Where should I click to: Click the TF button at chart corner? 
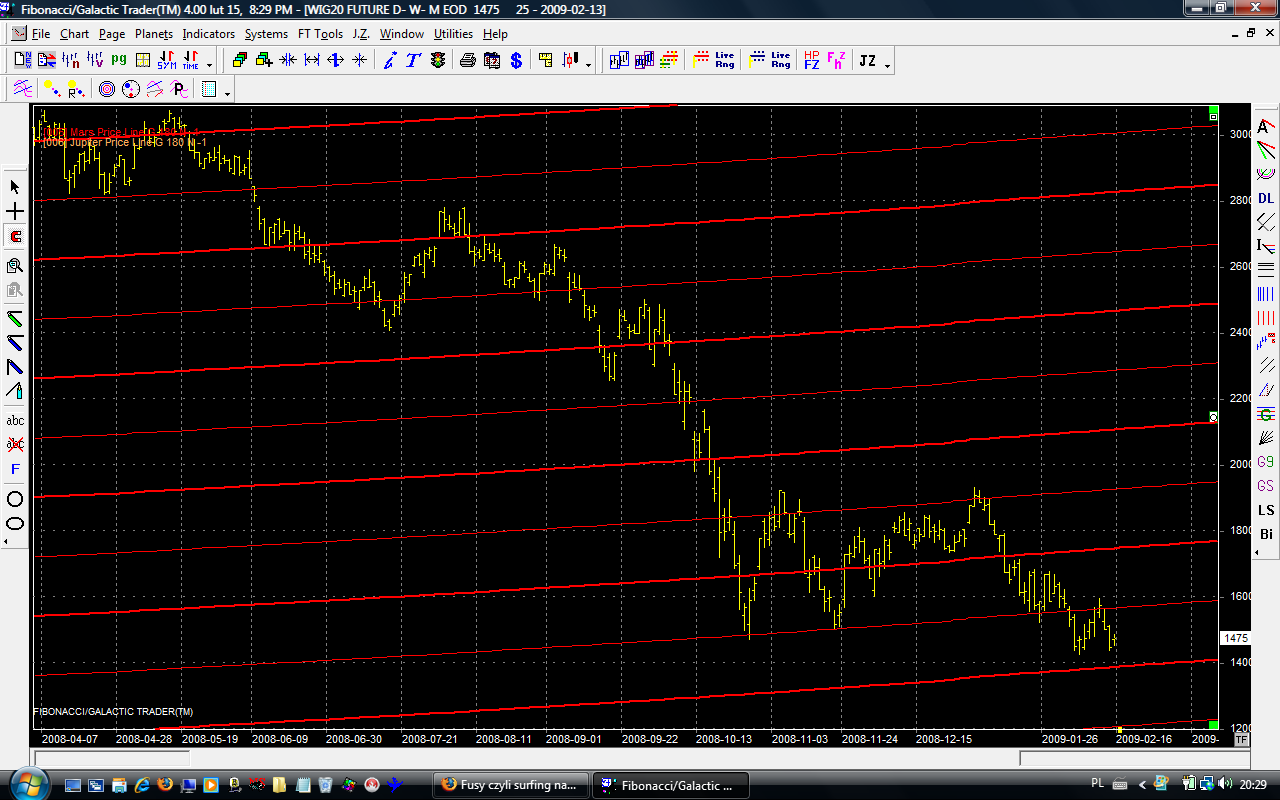(x=1241, y=740)
